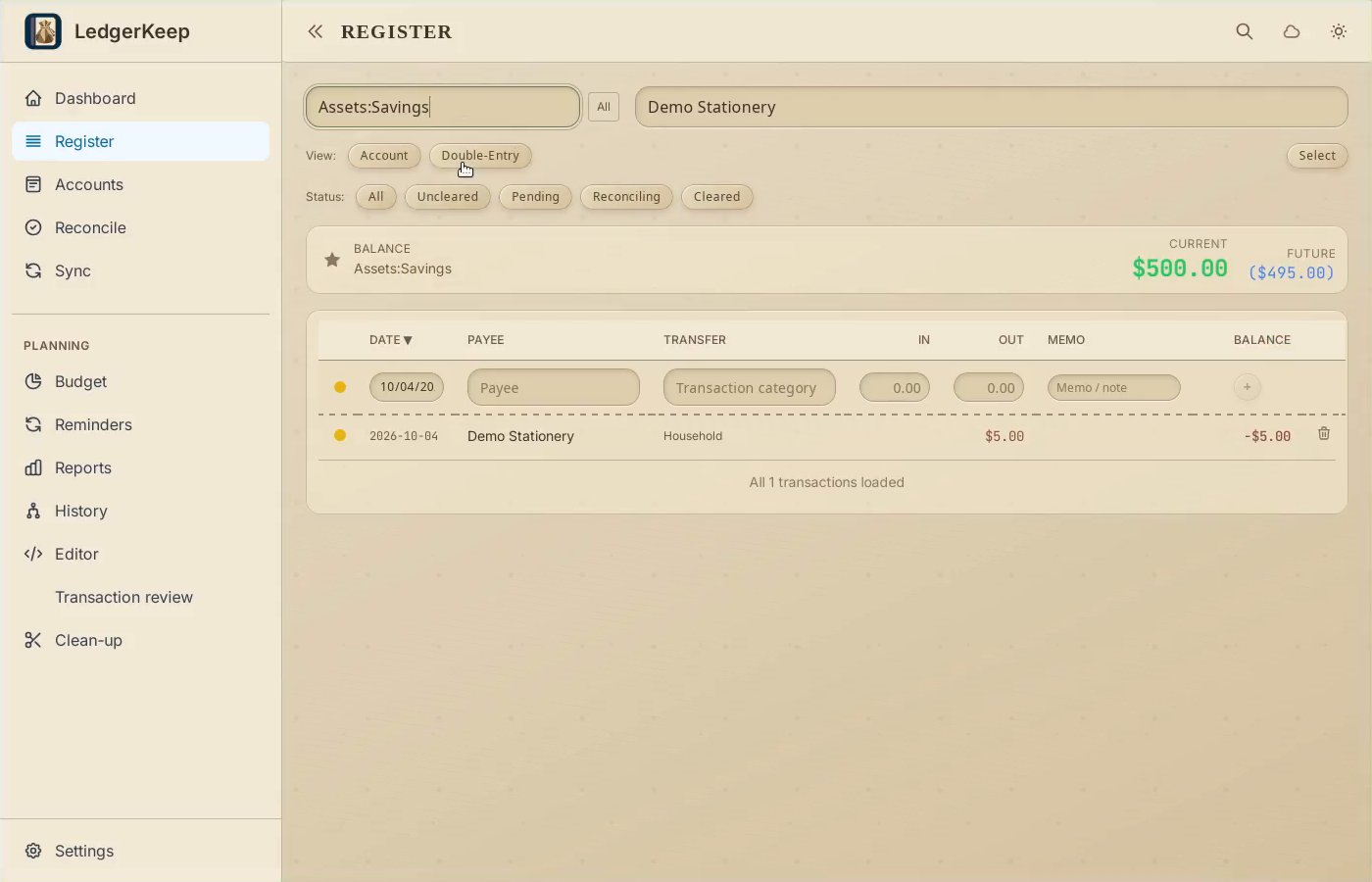
Task: Toggle status dot of new transaction row
Action: (340, 387)
